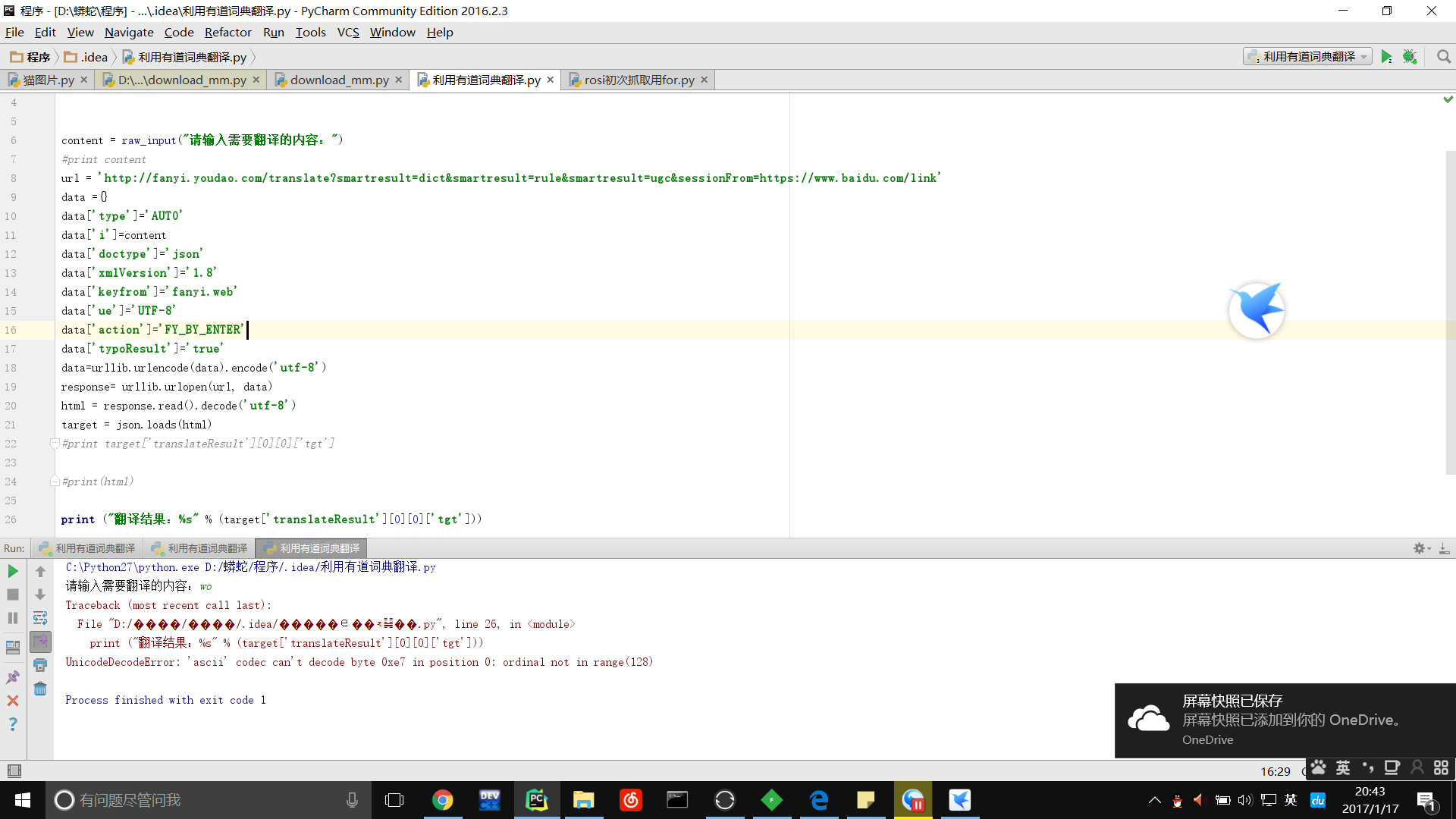Click the Run panel help question mark
Viewport: 1456px width, 819px height.
tap(13, 724)
